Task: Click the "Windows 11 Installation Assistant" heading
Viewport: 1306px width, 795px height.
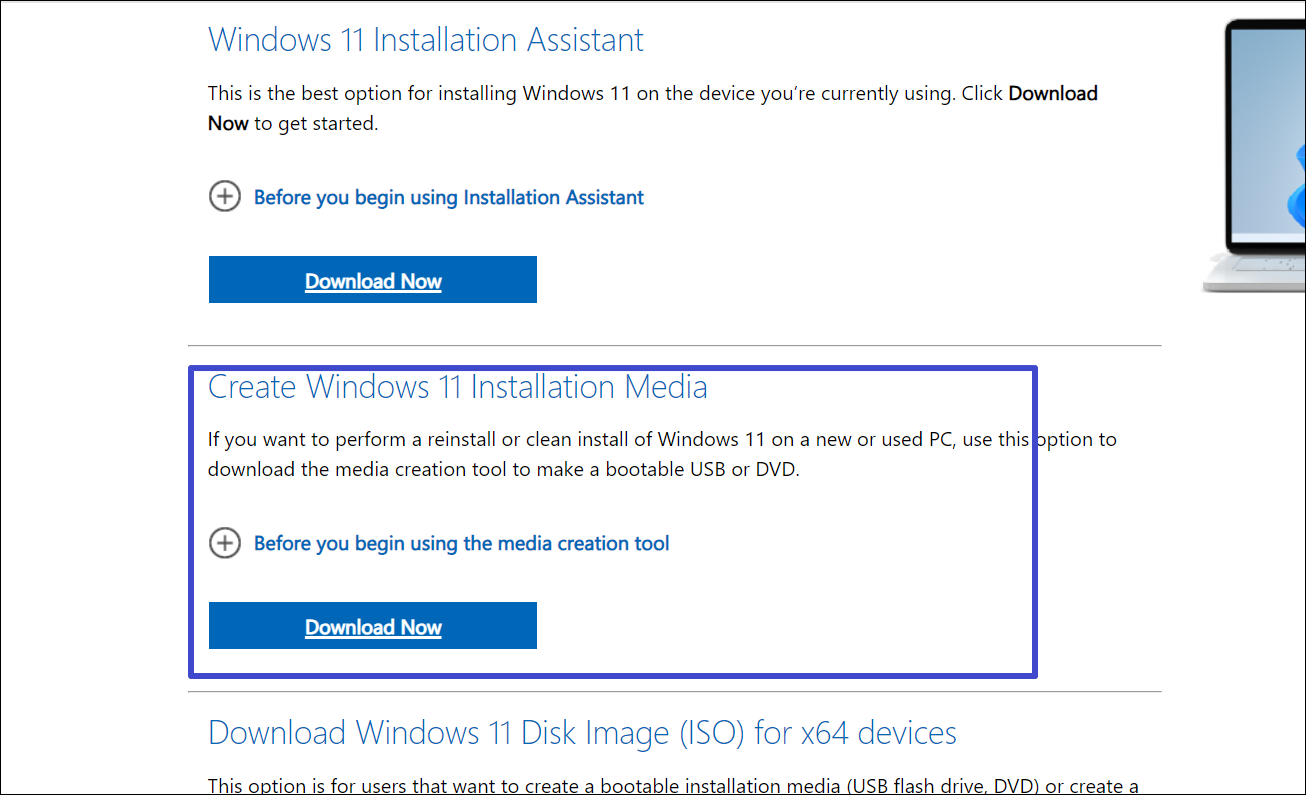Action: (425, 40)
